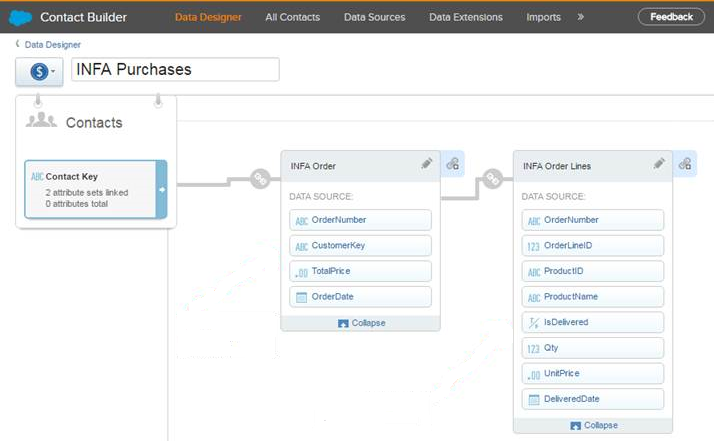Edit INFA Order Lines with the pencil icon
Image resolution: width=715 pixels, height=441 pixels.
click(659, 163)
